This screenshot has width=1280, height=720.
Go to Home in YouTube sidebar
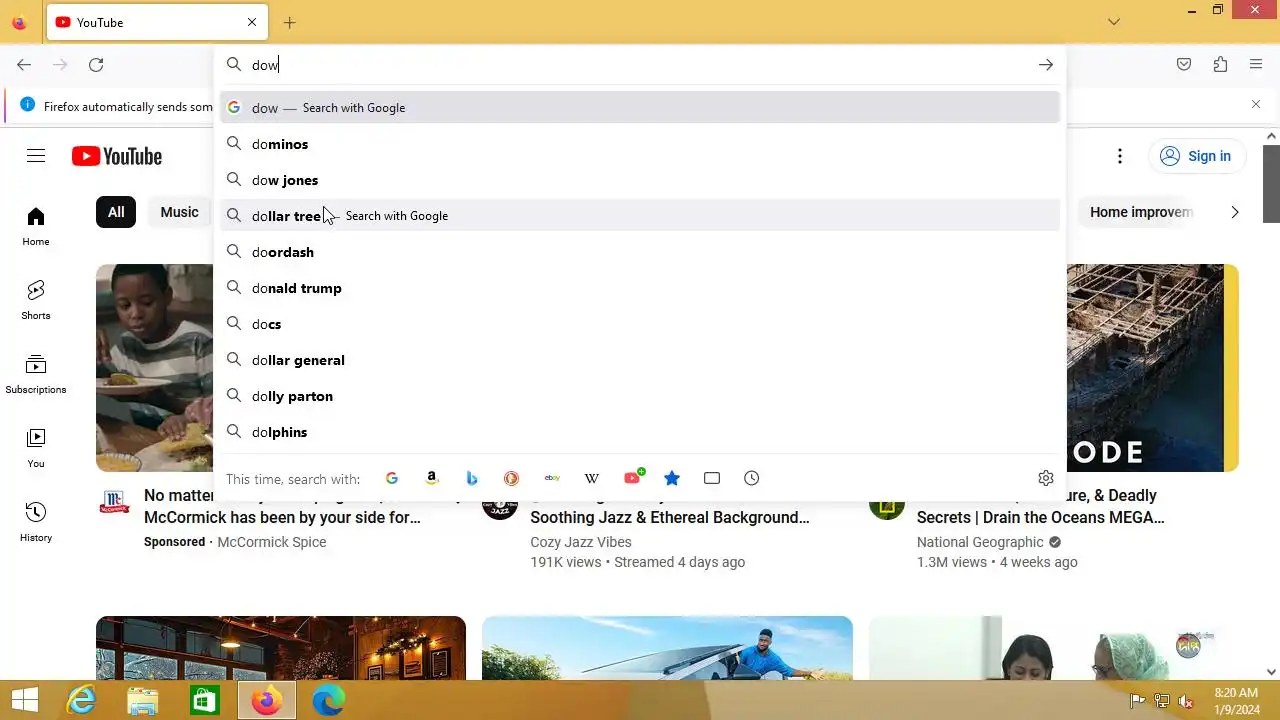tap(36, 226)
